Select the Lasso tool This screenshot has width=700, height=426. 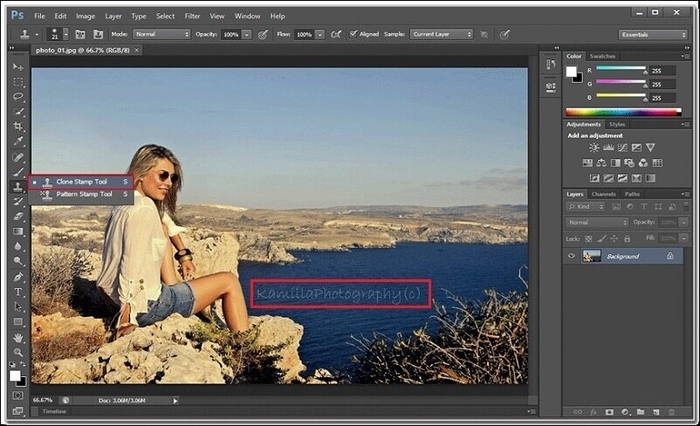click(18, 96)
